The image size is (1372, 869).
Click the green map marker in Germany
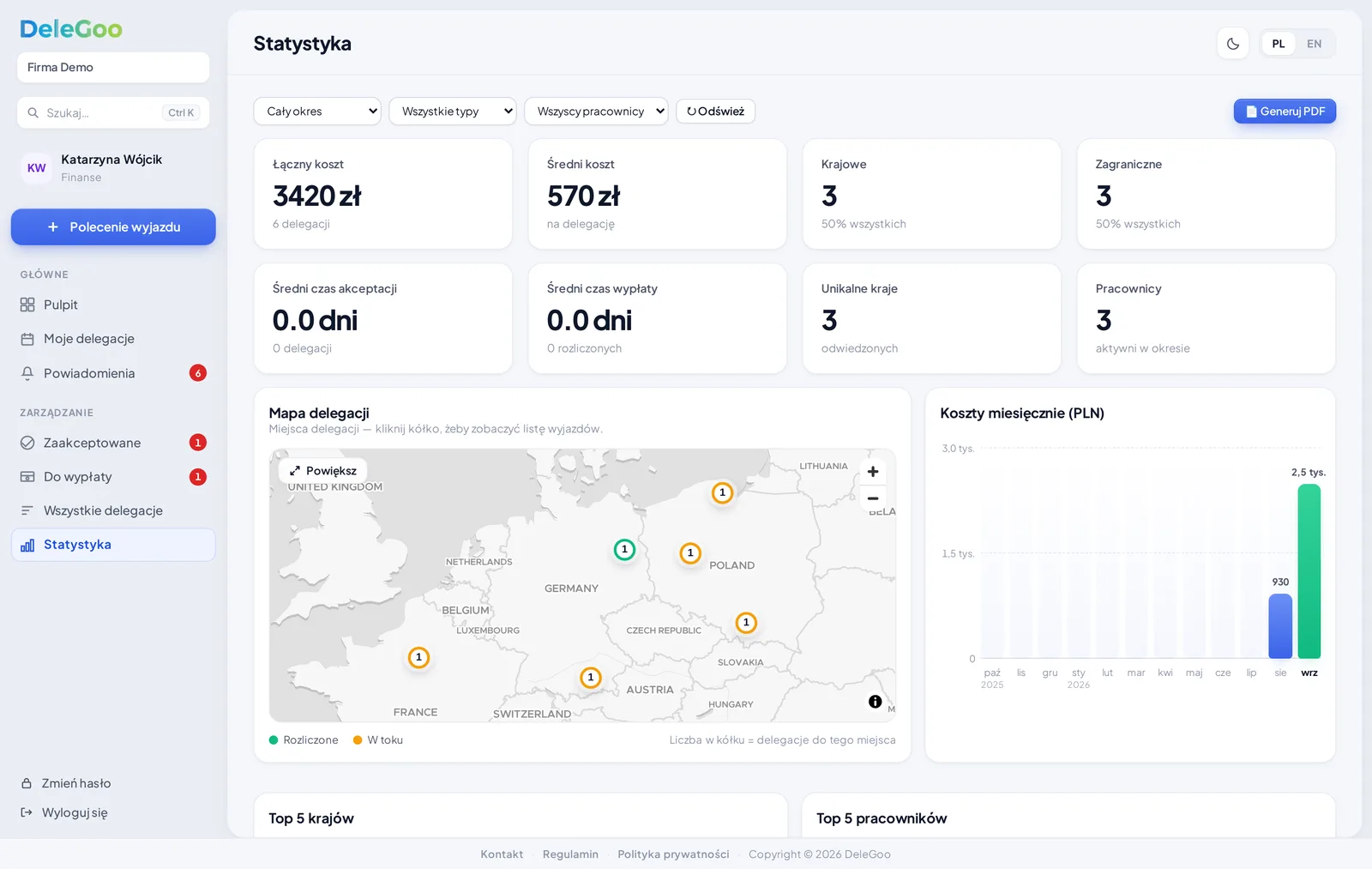click(x=624, y=550)
